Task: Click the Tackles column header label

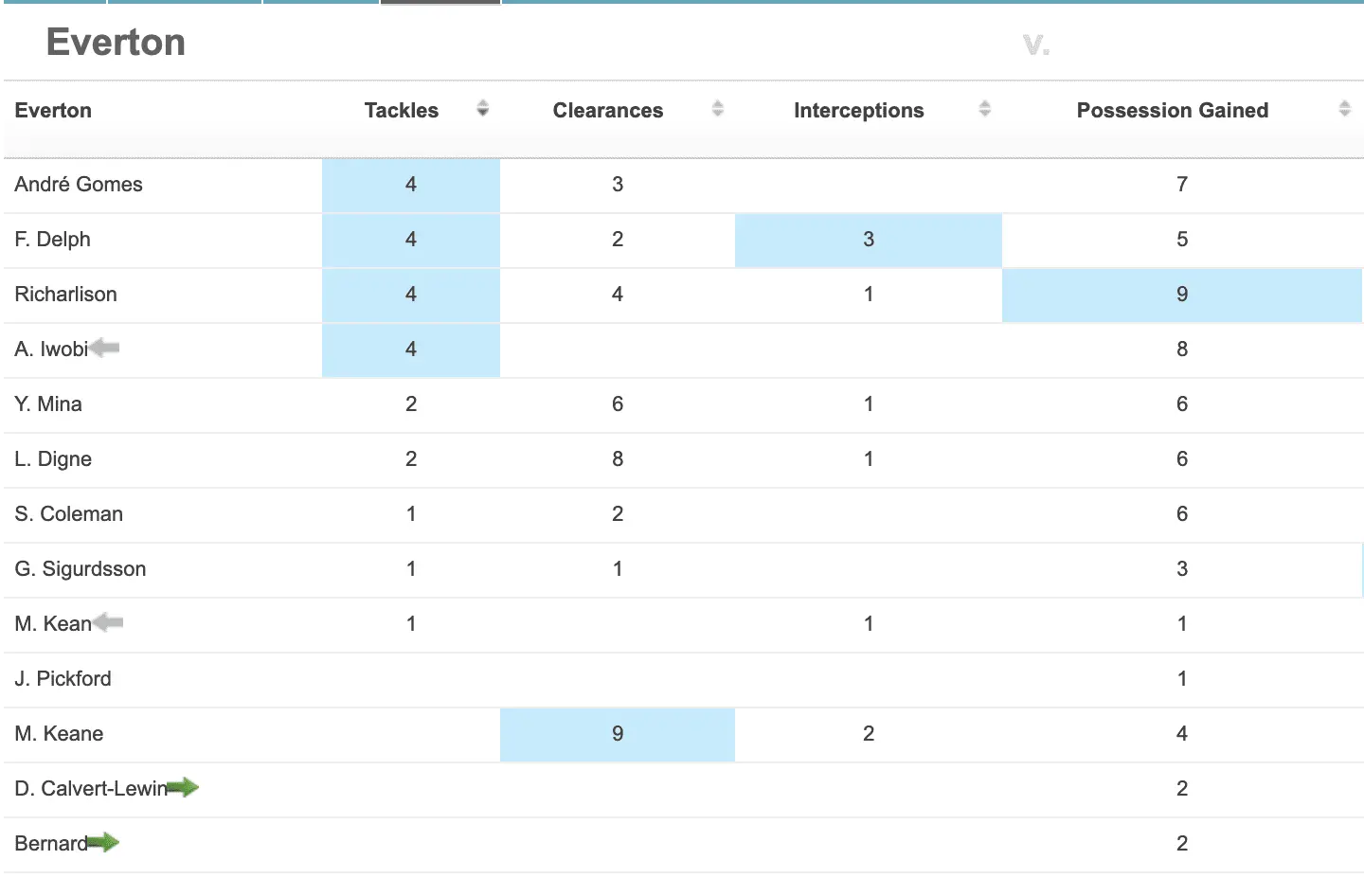Action: point(402,111)
